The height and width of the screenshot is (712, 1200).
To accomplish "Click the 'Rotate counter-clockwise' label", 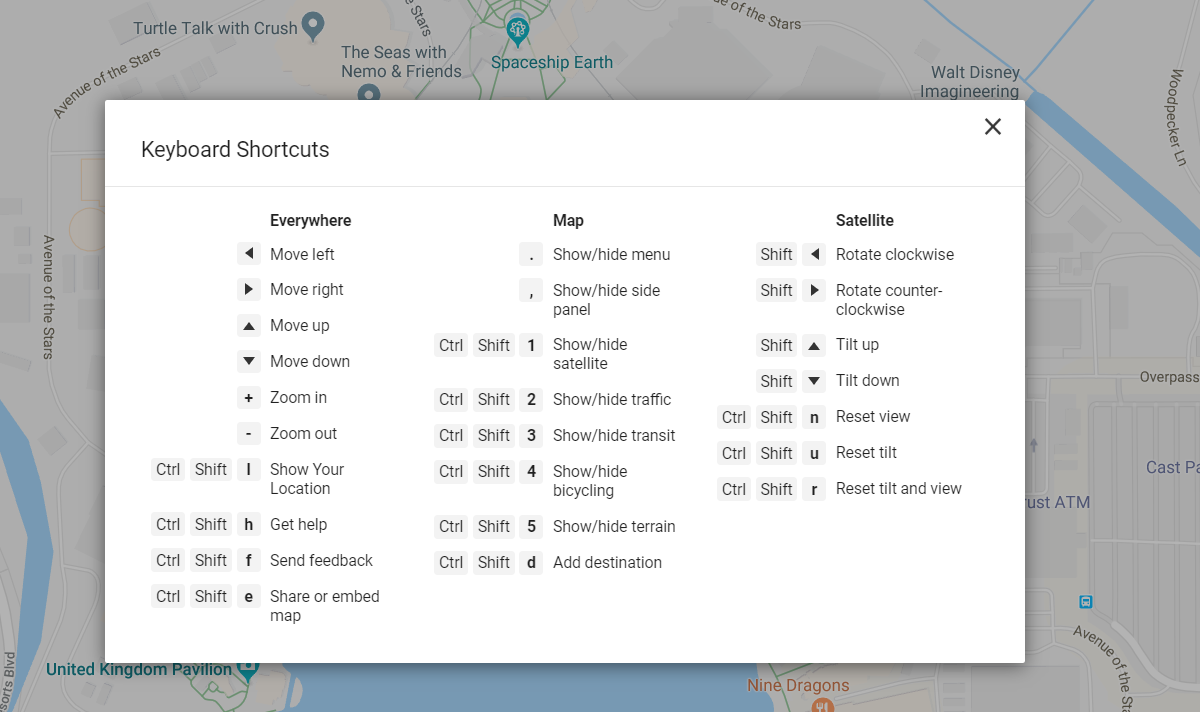I will pos(889,300).
